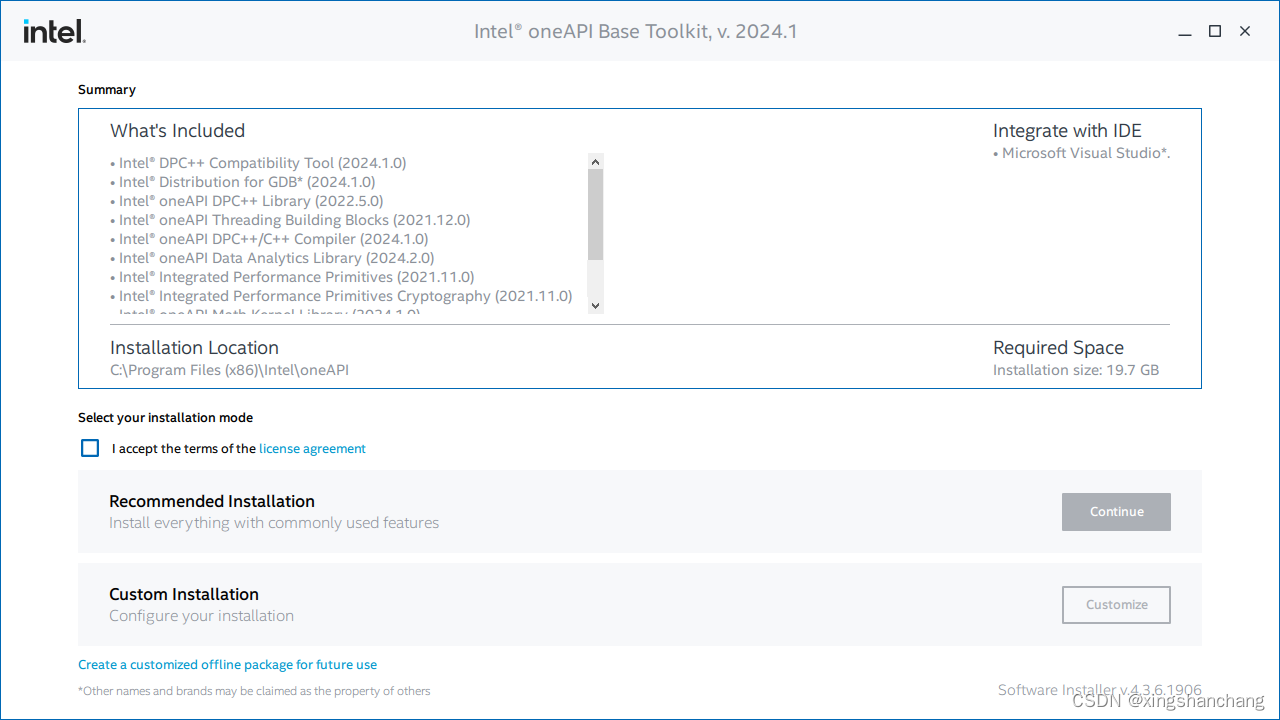Maximize the installer window

pos(1215,32)
